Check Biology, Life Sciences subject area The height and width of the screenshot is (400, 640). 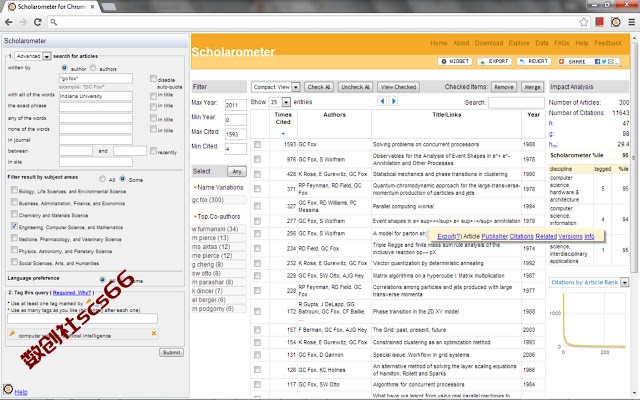[x=14, y=190]
